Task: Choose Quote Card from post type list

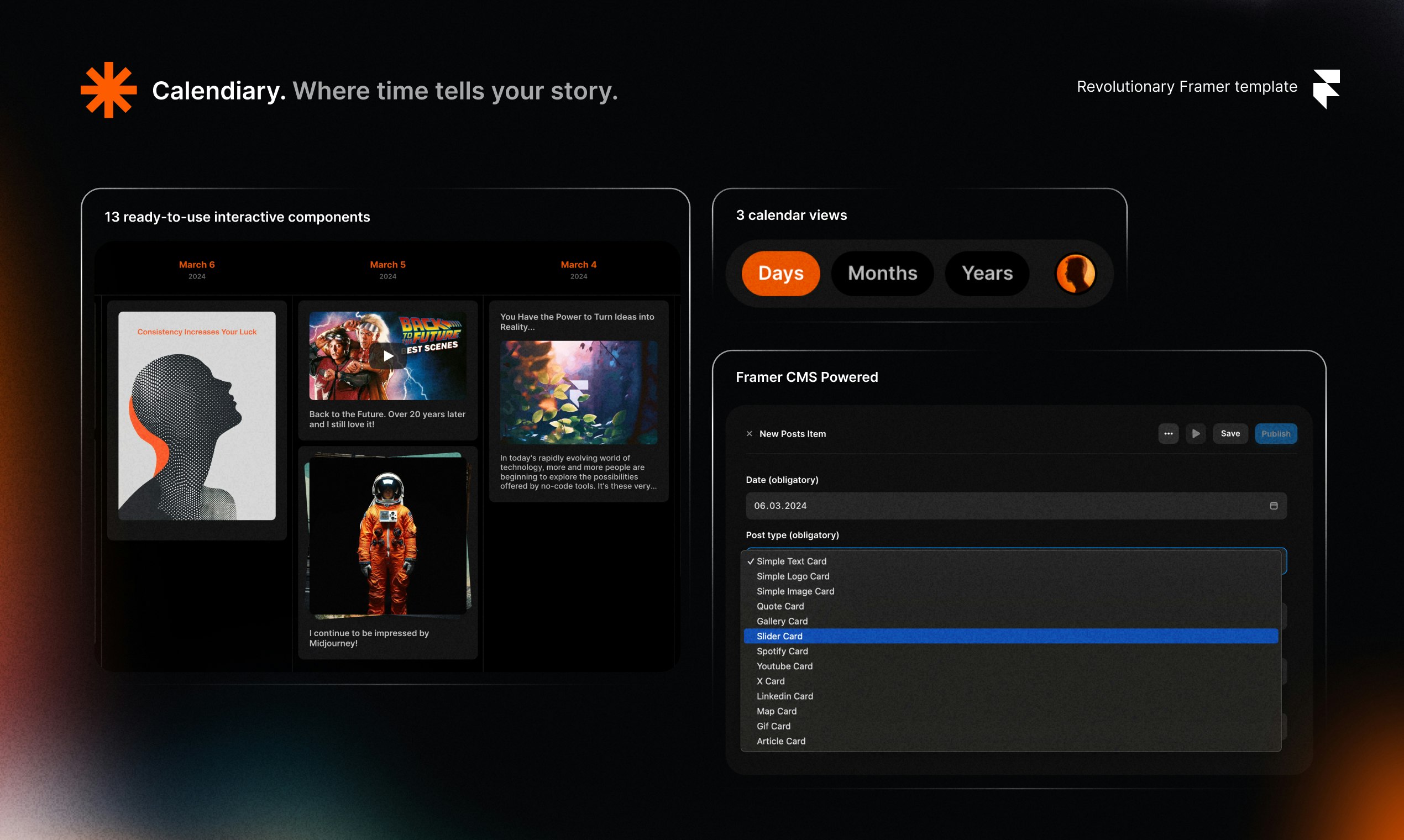Action: [1010, 606]
